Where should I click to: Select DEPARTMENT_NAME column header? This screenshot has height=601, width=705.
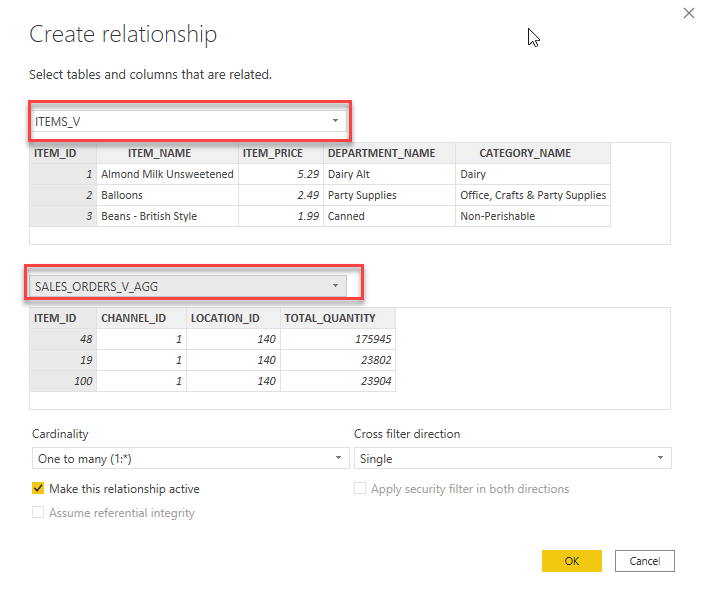[x=381, y=153]
